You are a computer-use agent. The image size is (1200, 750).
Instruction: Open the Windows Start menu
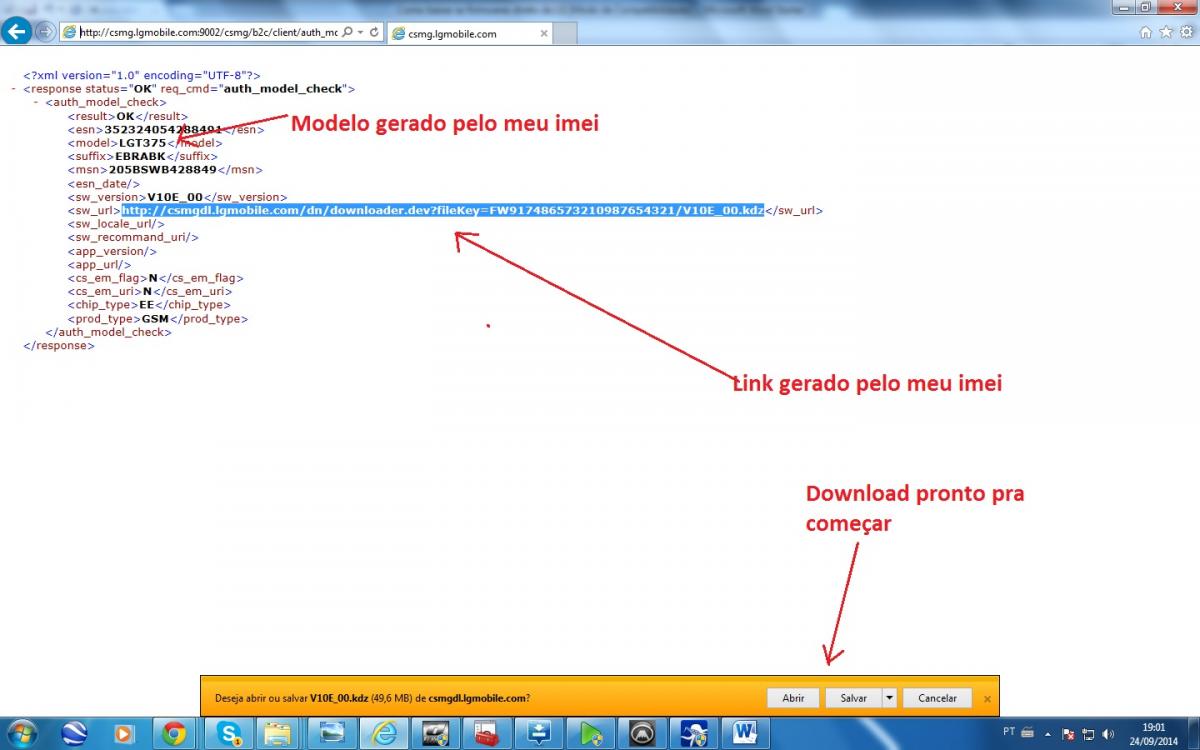tap(21, 733)
